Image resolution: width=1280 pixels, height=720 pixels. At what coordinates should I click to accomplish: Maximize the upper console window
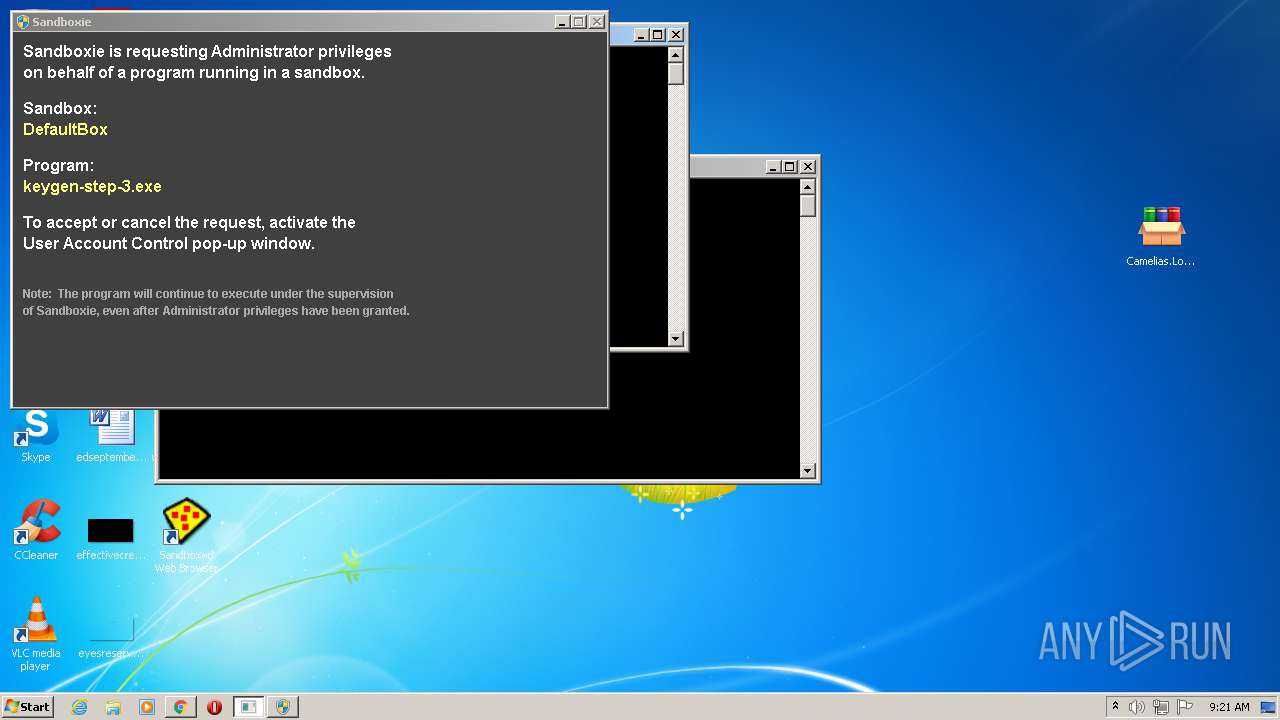[x=658, y=34]
